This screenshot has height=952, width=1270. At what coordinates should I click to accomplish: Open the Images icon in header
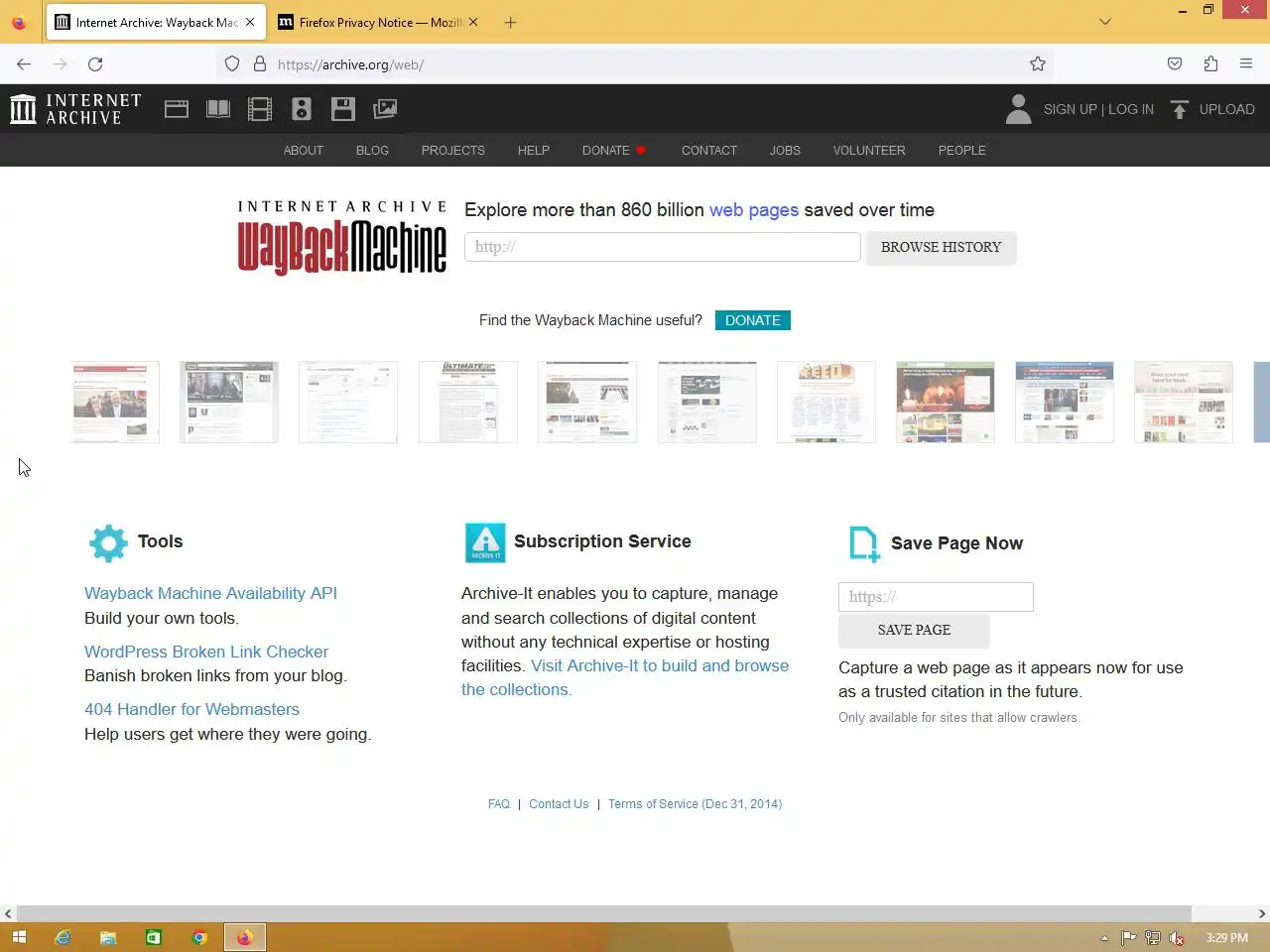(385, 109)
